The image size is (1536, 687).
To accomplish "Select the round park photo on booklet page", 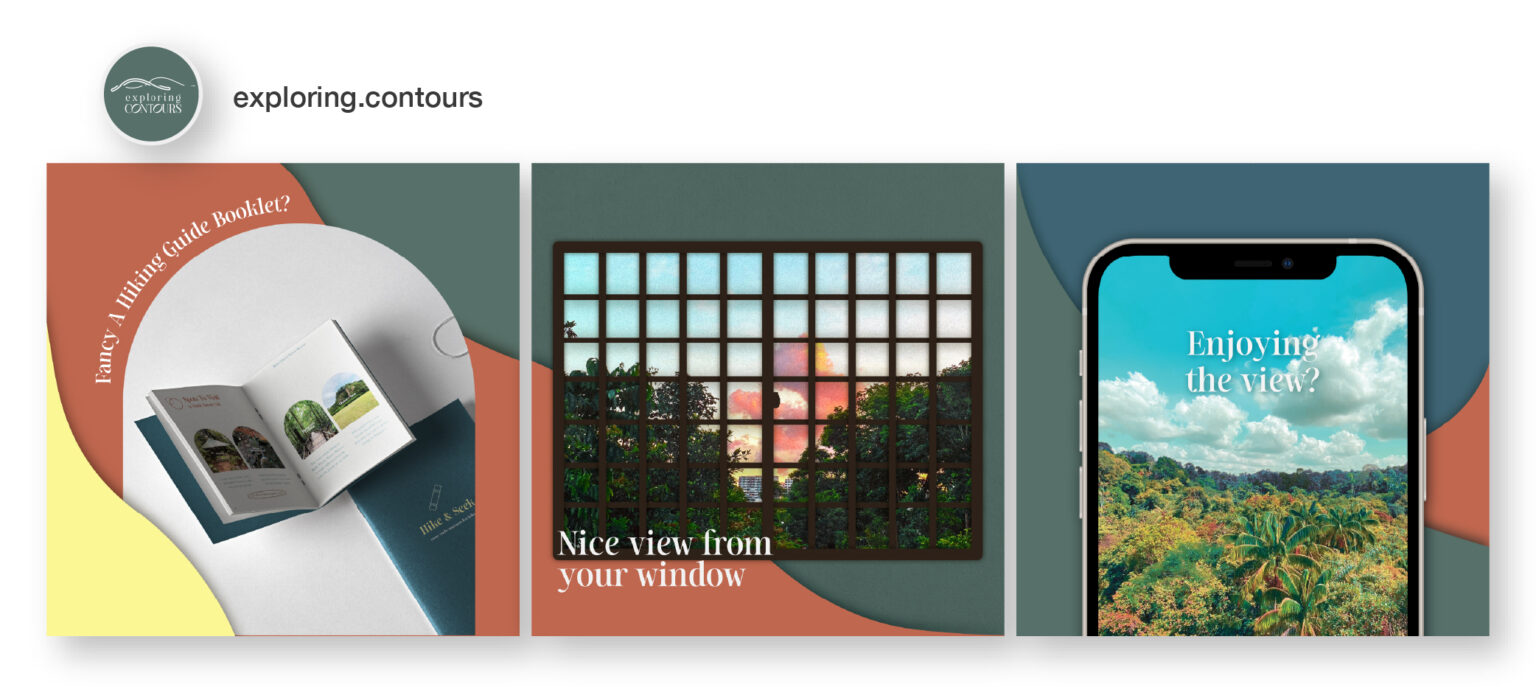I will [x=350, y=401].
